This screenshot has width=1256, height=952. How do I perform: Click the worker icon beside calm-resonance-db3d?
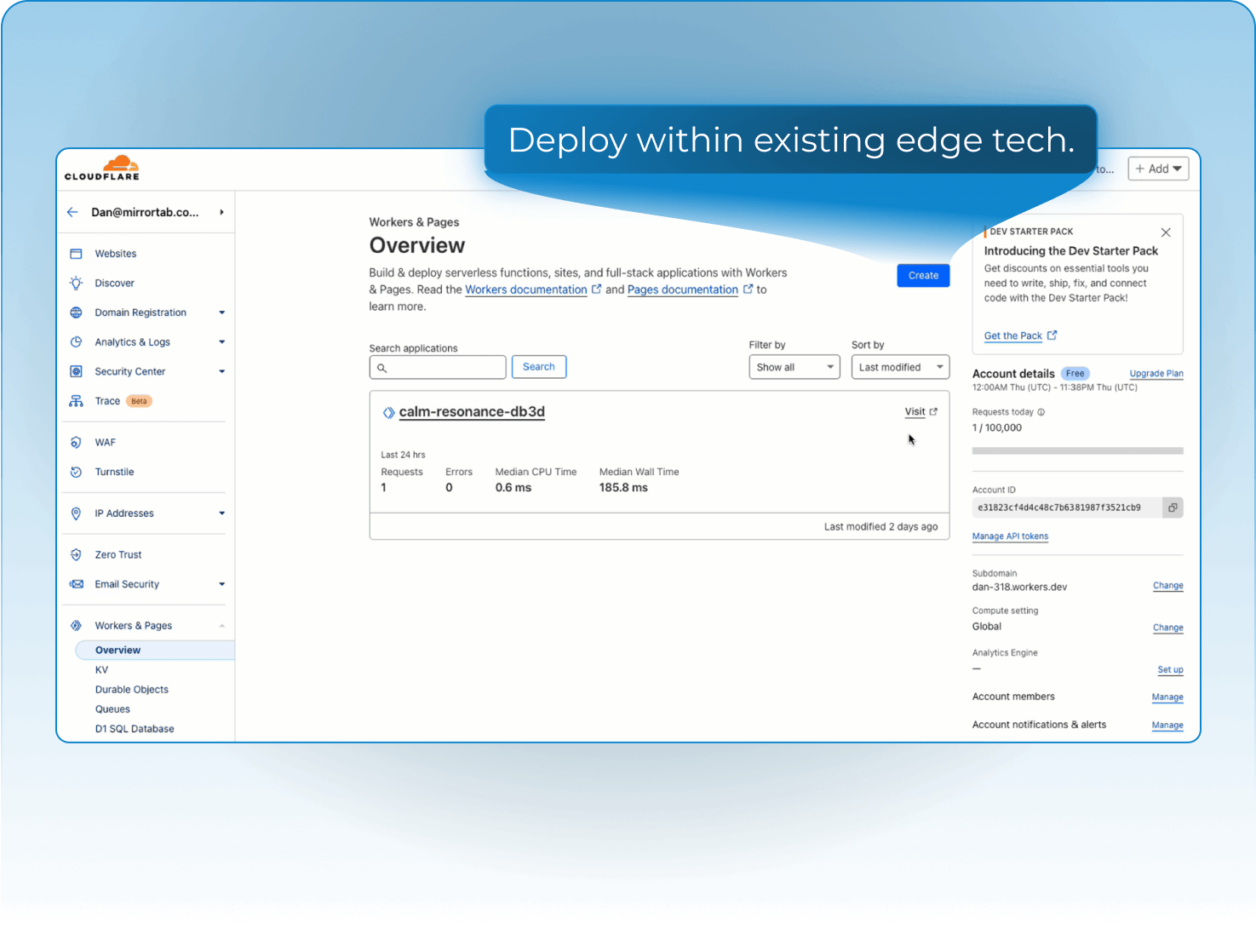[x=388, y=412]
